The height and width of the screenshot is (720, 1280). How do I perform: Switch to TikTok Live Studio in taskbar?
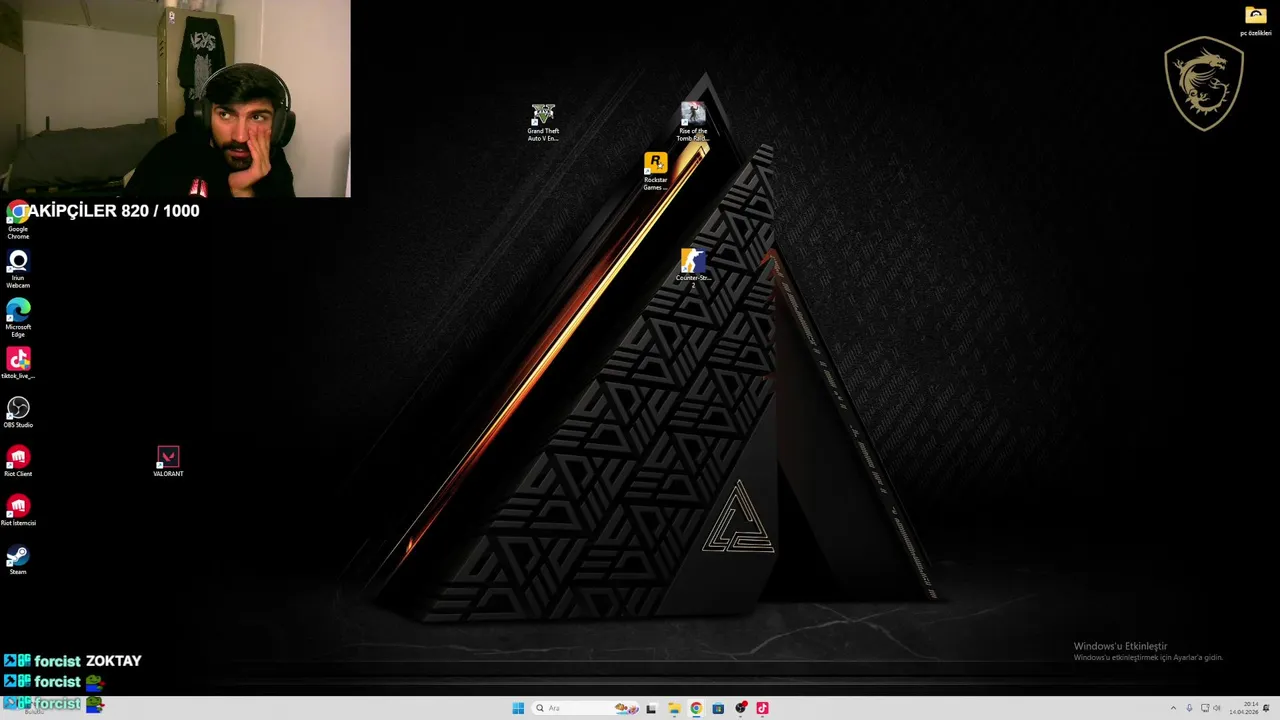click(x=762, y=708)
